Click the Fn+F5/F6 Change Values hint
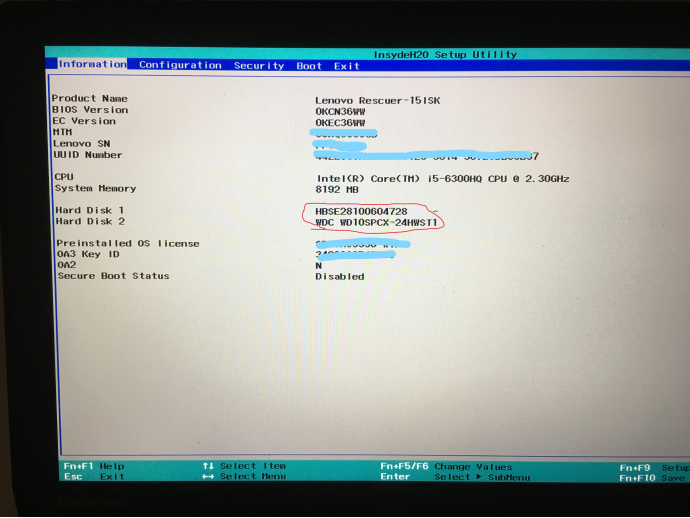This screenshot has width=690, height=518. (x=446, y=467)
